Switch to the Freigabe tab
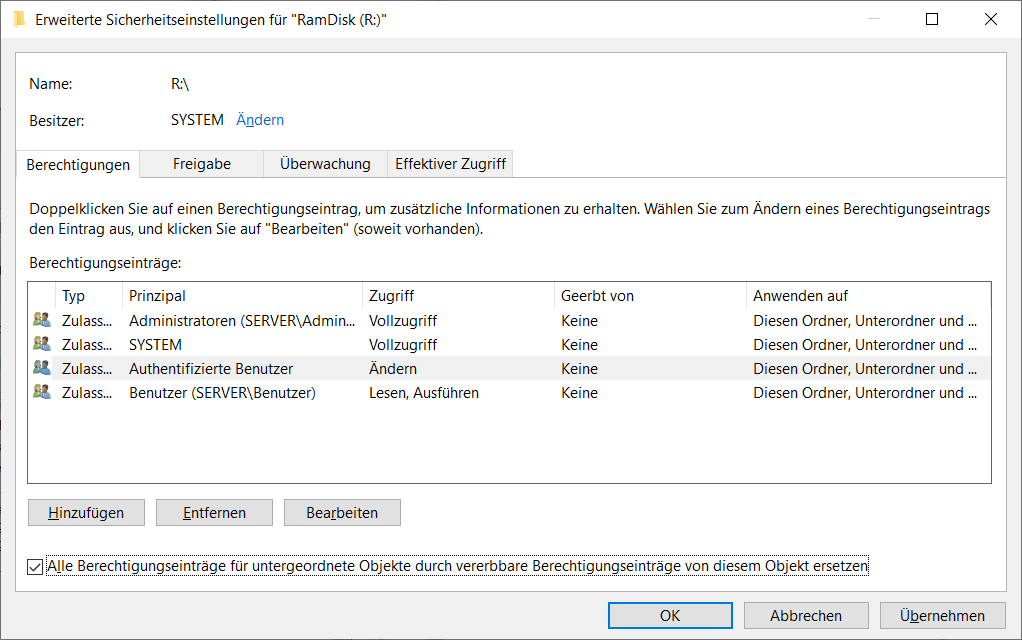Viewport: 1022px width, 640px height. [201, 164]
